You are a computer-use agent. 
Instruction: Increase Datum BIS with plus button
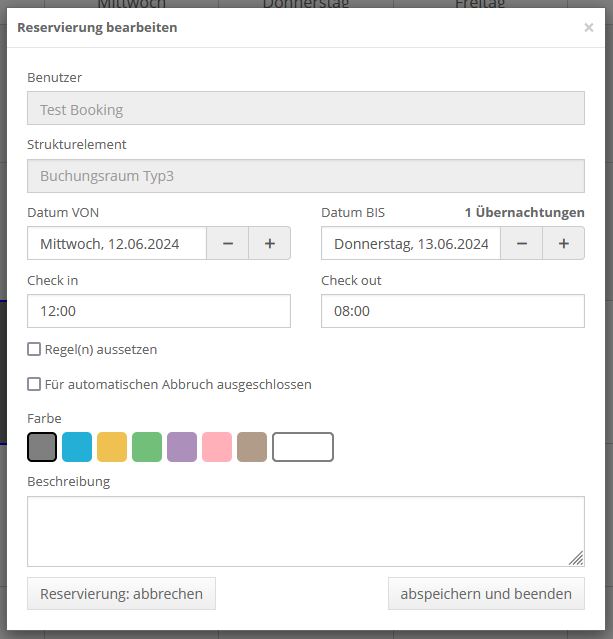tap(564, 244)
